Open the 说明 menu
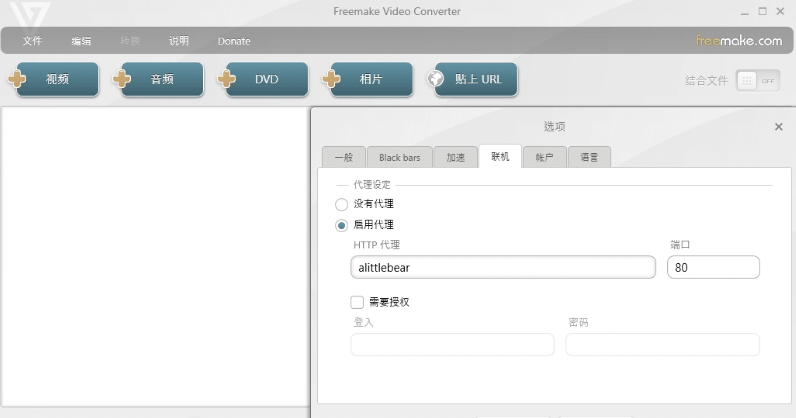This screenshot has width=796, height=418. pyautogui.click(x=179, y=41)
